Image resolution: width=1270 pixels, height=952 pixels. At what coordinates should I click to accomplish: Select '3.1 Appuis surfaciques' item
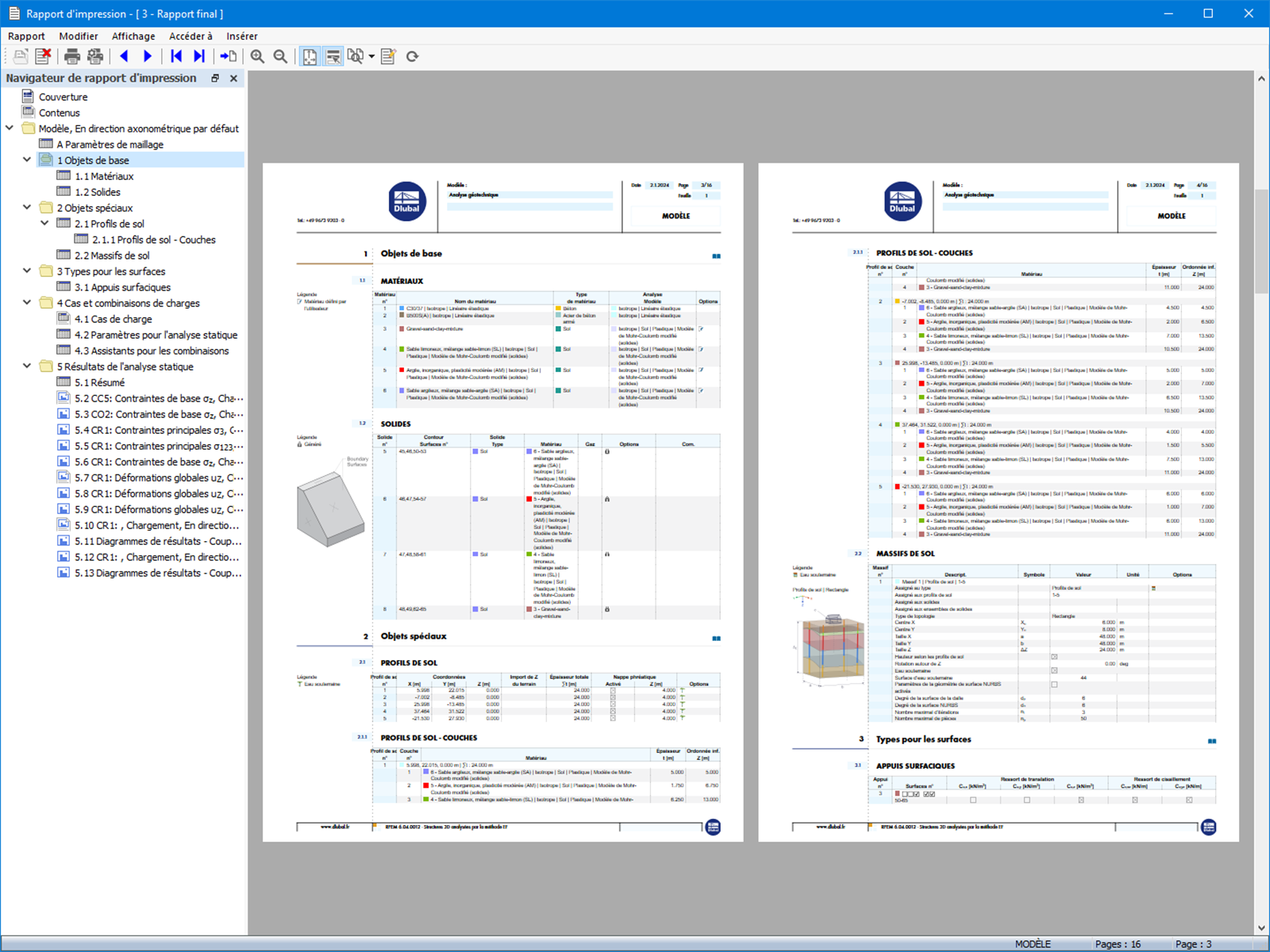coord(122,287)
